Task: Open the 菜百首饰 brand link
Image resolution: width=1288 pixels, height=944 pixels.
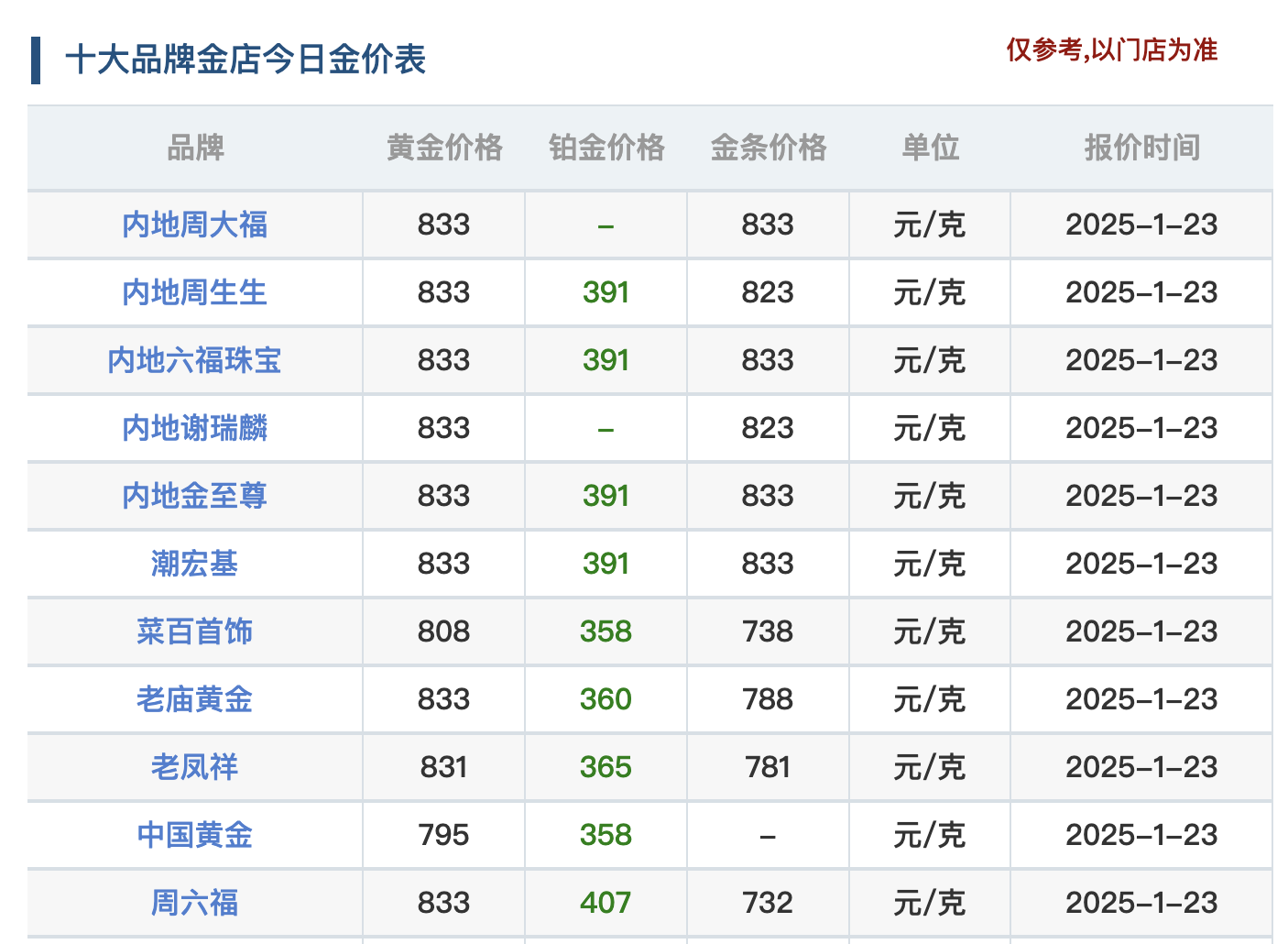Action: [x=194, y=631]
